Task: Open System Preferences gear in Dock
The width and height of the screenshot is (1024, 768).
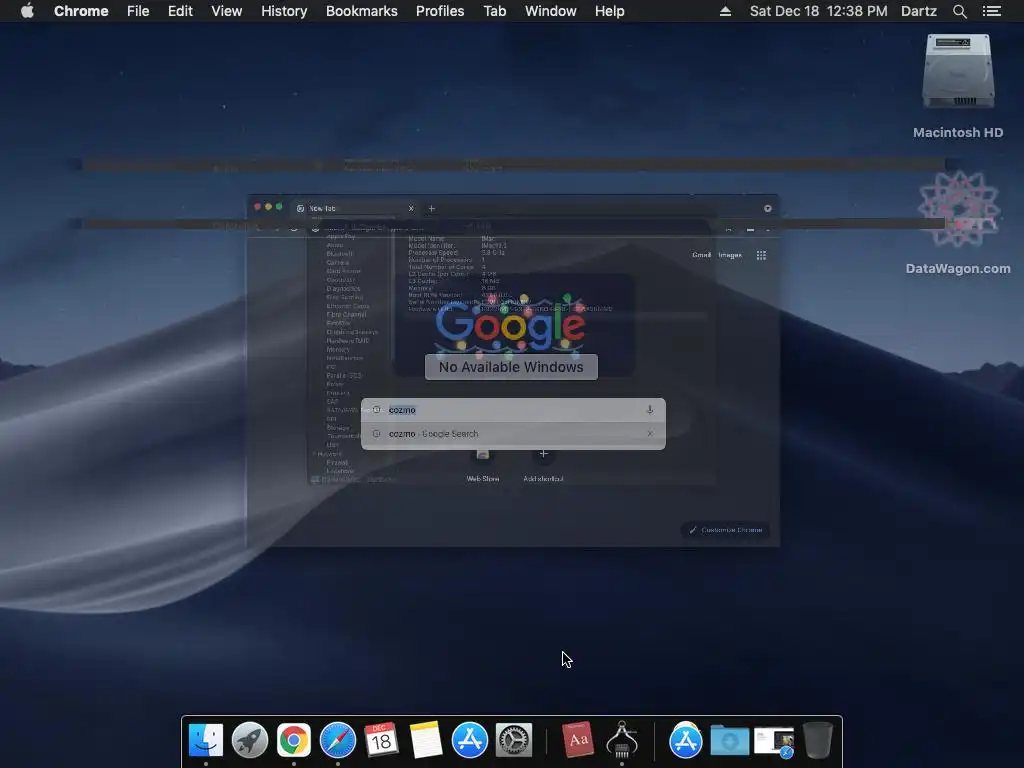Action: coord(514,741)
